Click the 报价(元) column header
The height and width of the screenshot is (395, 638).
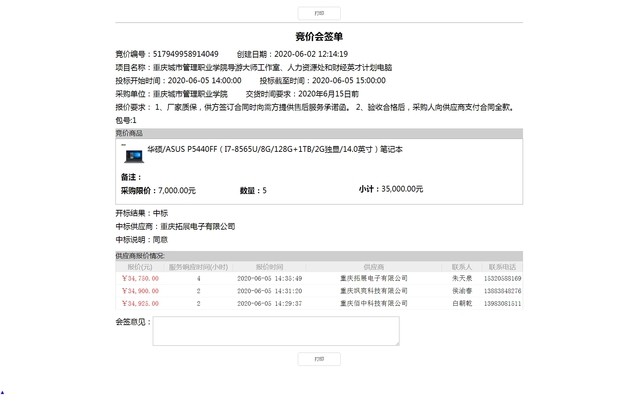pos(140,267)
